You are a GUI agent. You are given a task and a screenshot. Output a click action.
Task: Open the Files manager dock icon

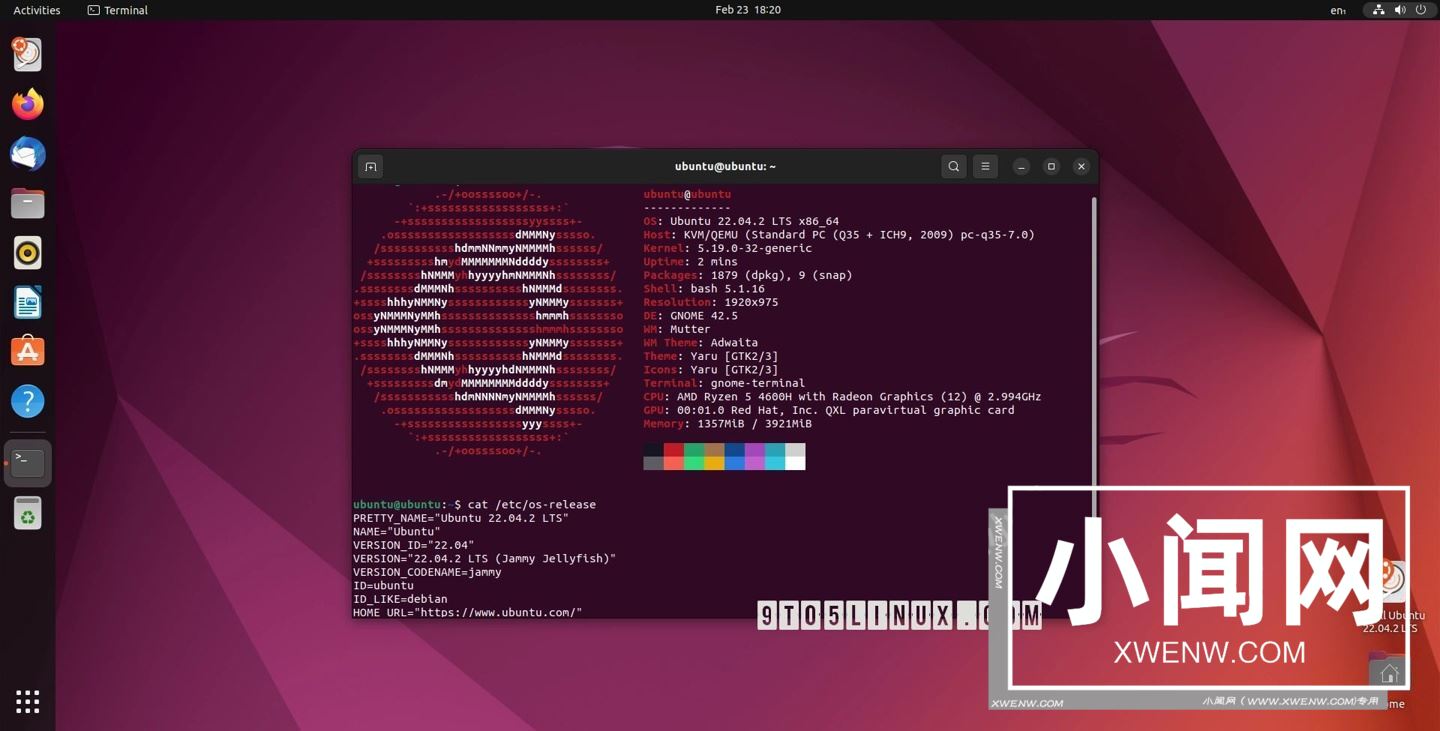coord(27,203)
